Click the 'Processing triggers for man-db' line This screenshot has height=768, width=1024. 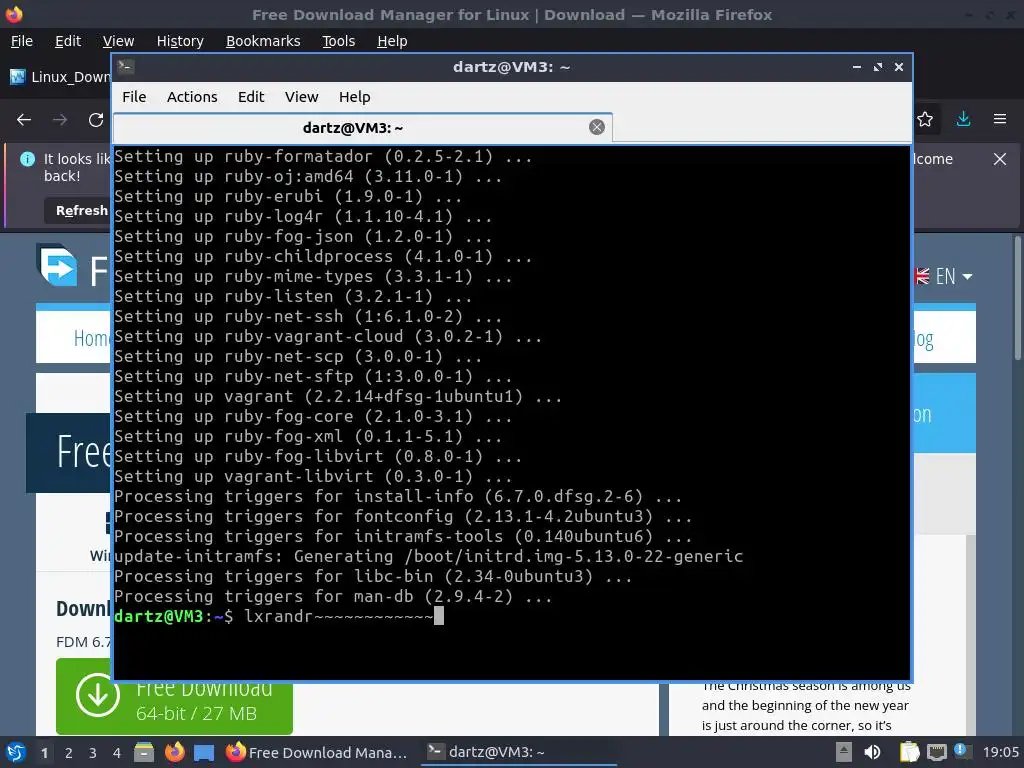tap(333, 596)
